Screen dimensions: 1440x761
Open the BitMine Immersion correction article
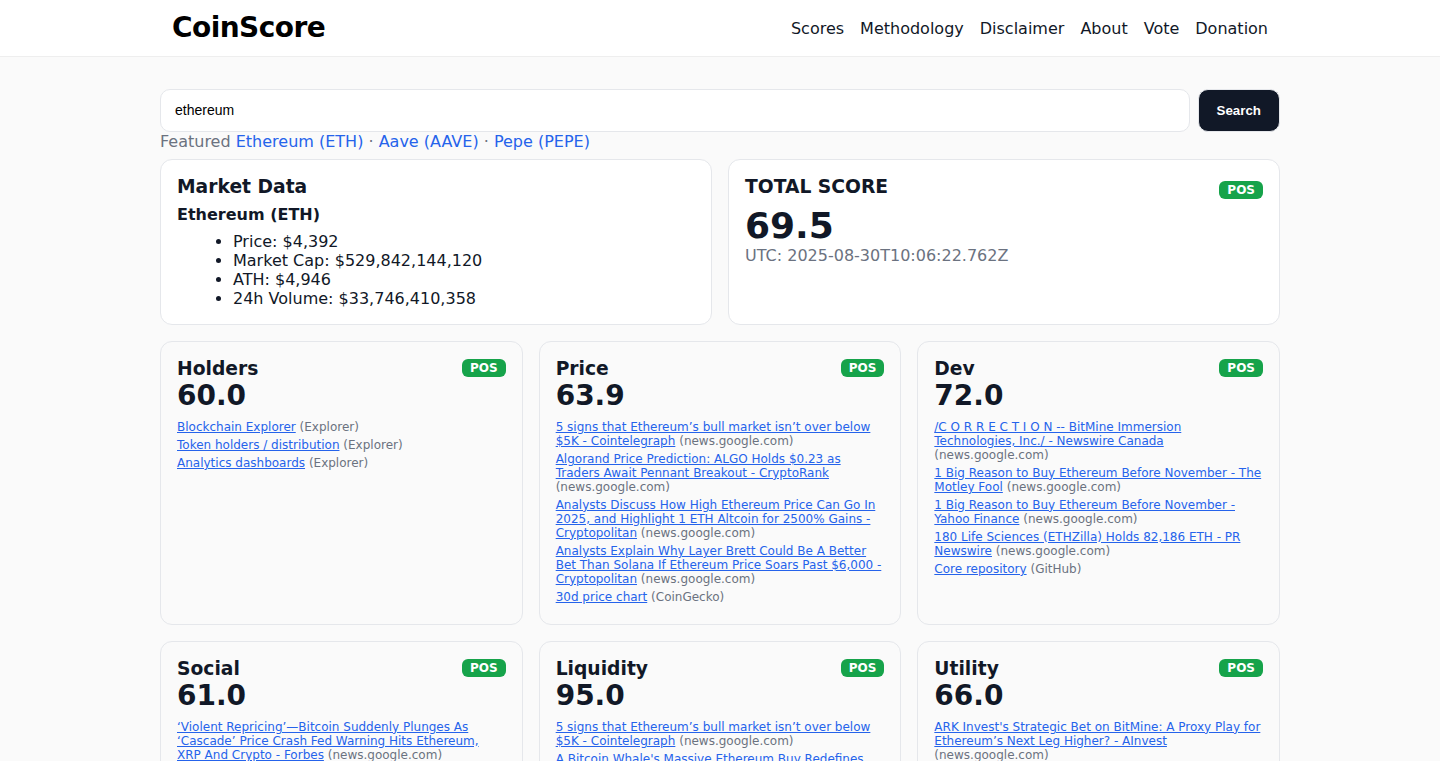tap(1057, 434)
